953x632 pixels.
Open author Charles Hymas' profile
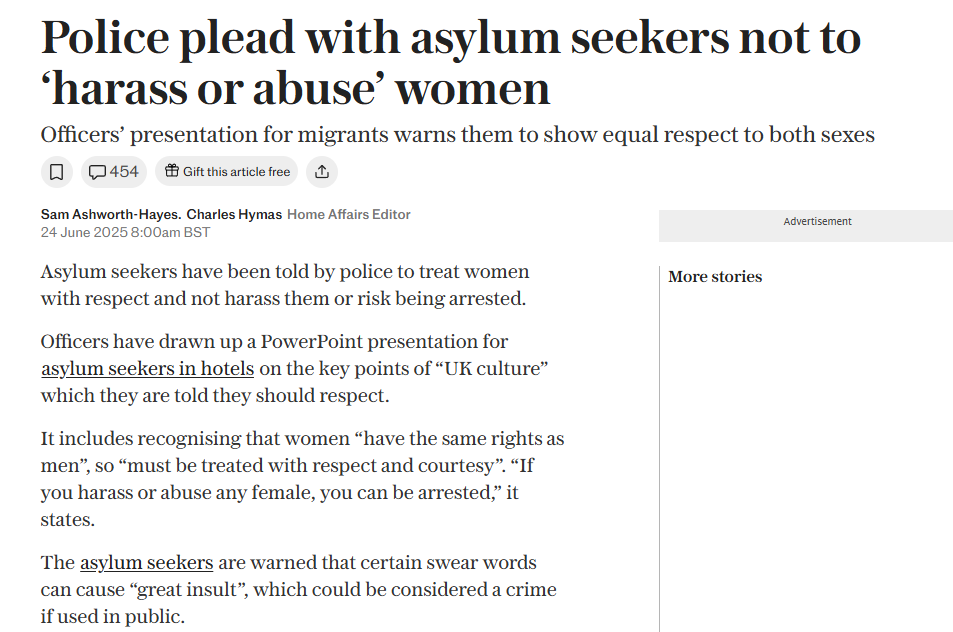click(234, 215)
